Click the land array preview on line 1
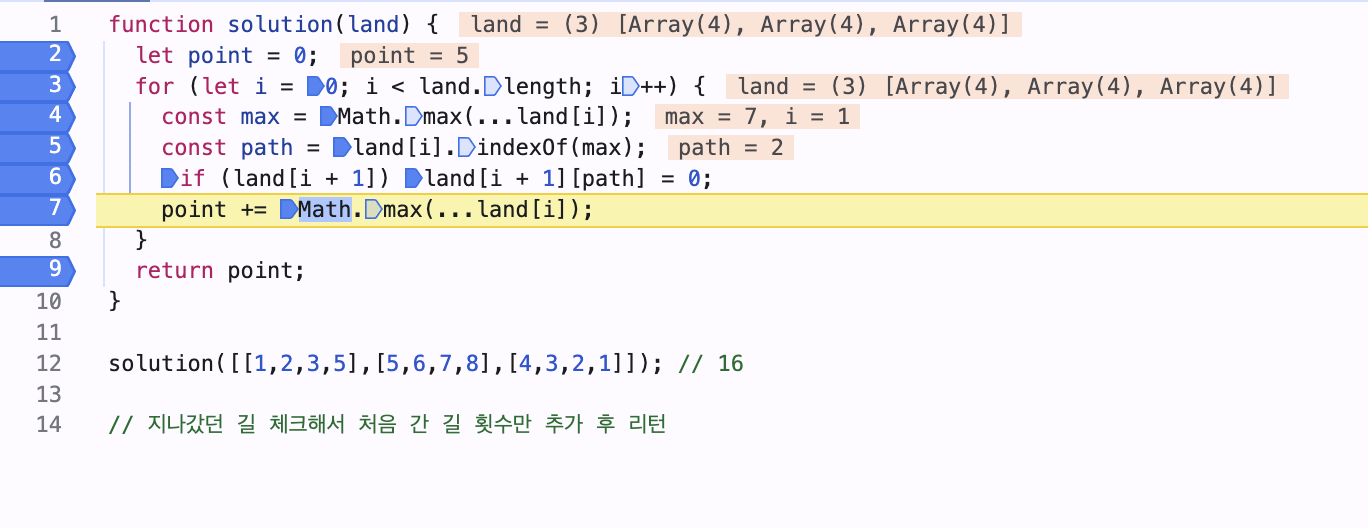Screen dimensions: 1368x528 click(x=741, y=25)
